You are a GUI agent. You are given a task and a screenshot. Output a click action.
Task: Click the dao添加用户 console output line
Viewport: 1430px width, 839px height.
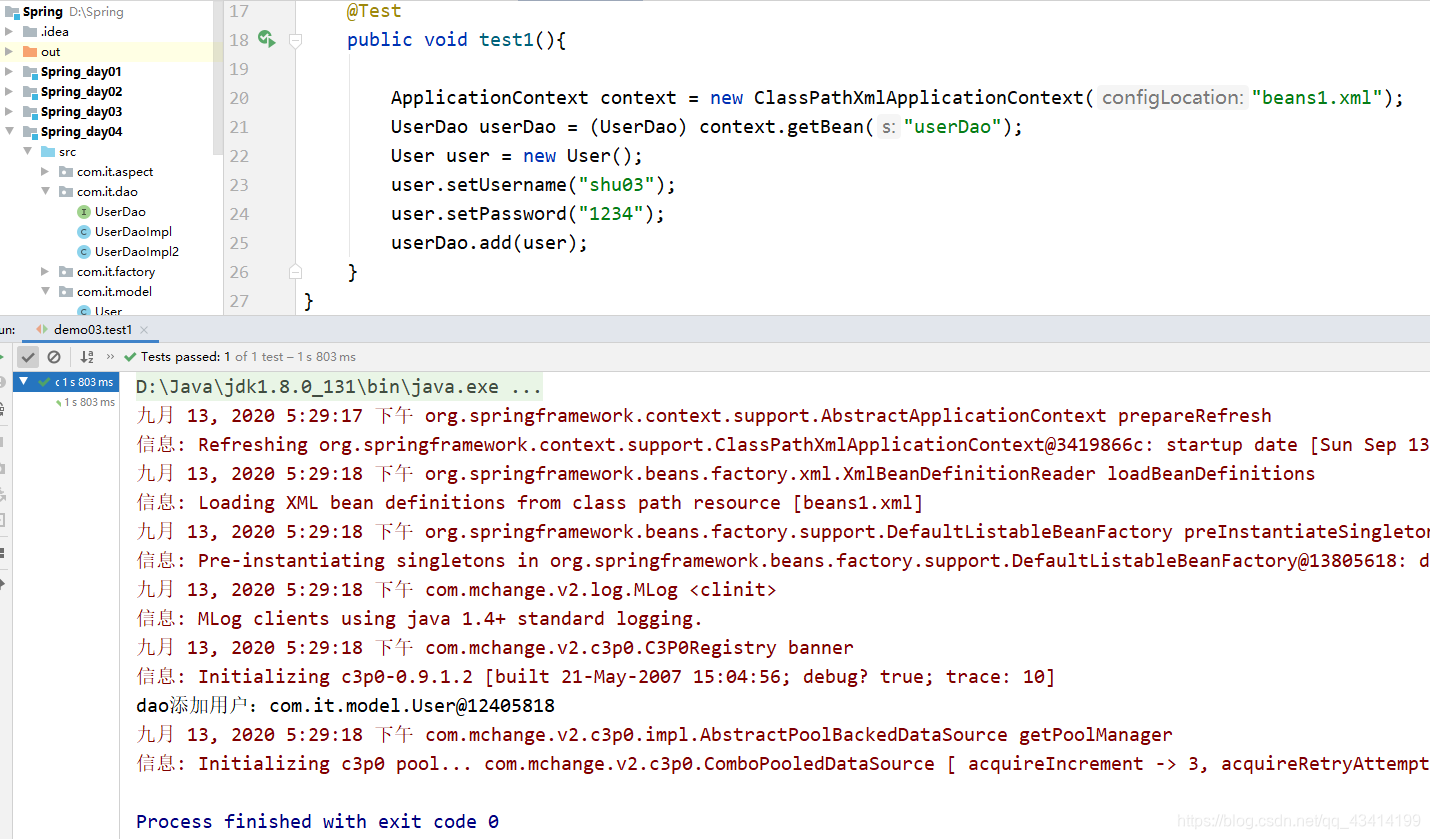(345, 705)
